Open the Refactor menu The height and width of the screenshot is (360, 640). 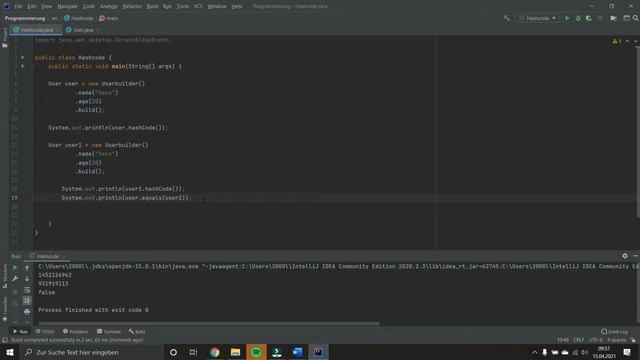tap(132, 7)
